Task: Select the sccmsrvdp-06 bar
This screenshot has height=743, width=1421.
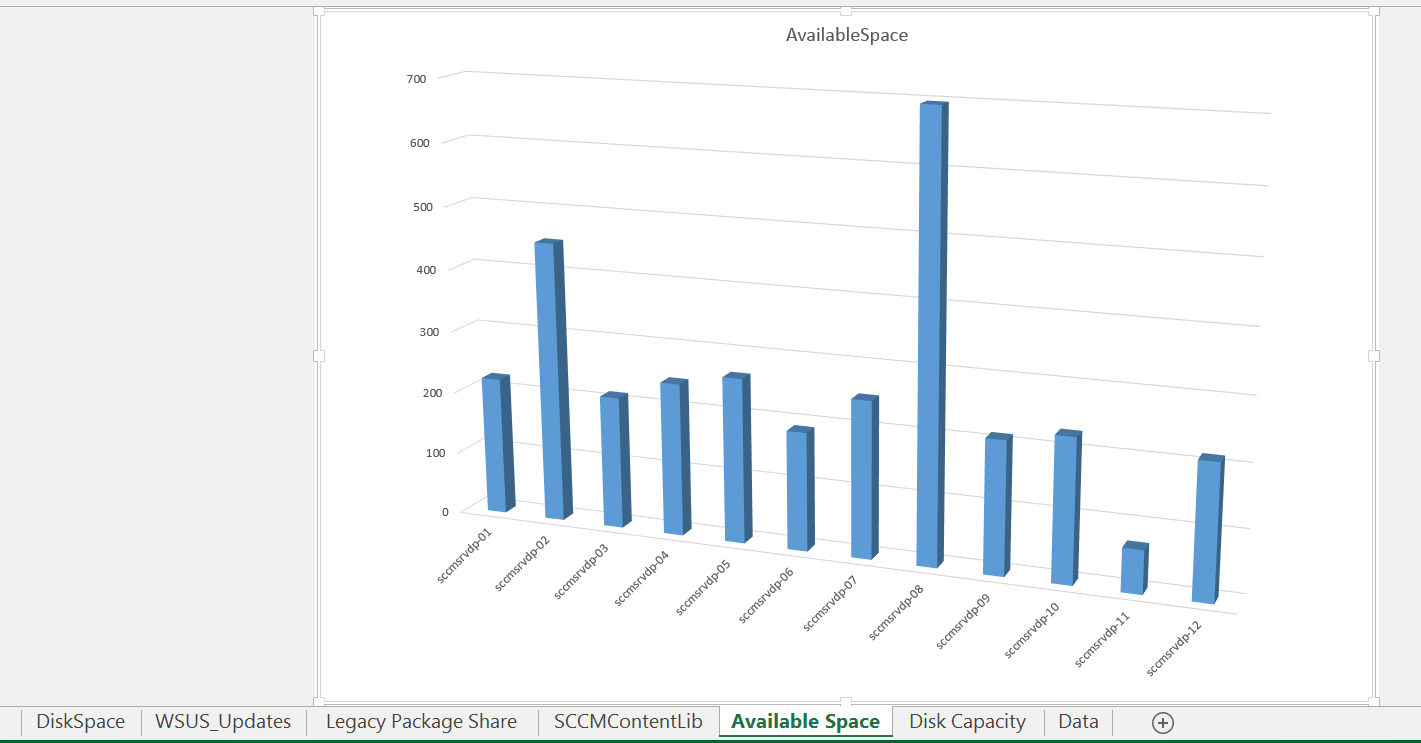Action: tap(798, 490)
